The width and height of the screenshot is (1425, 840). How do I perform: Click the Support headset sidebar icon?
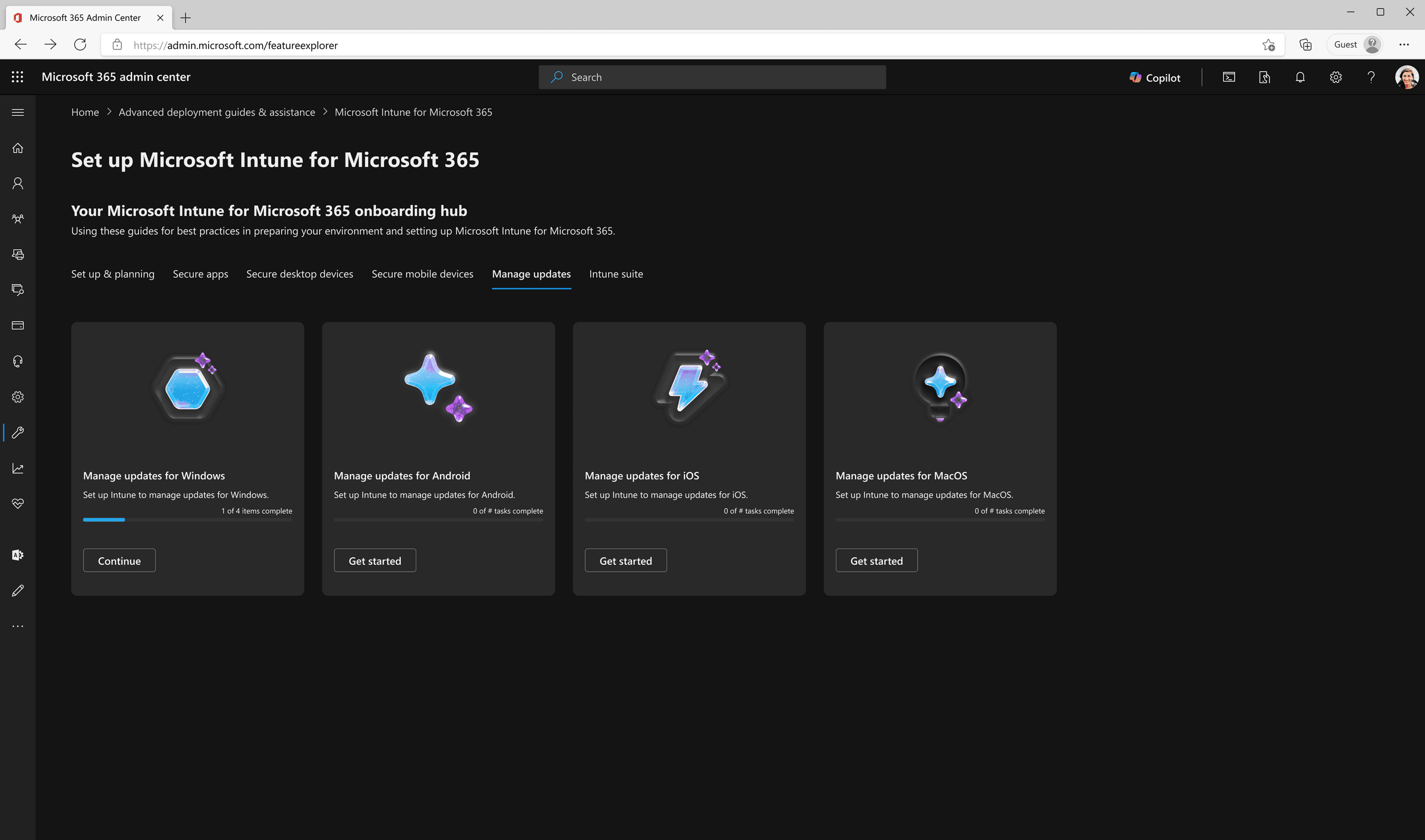click(18, 361)
